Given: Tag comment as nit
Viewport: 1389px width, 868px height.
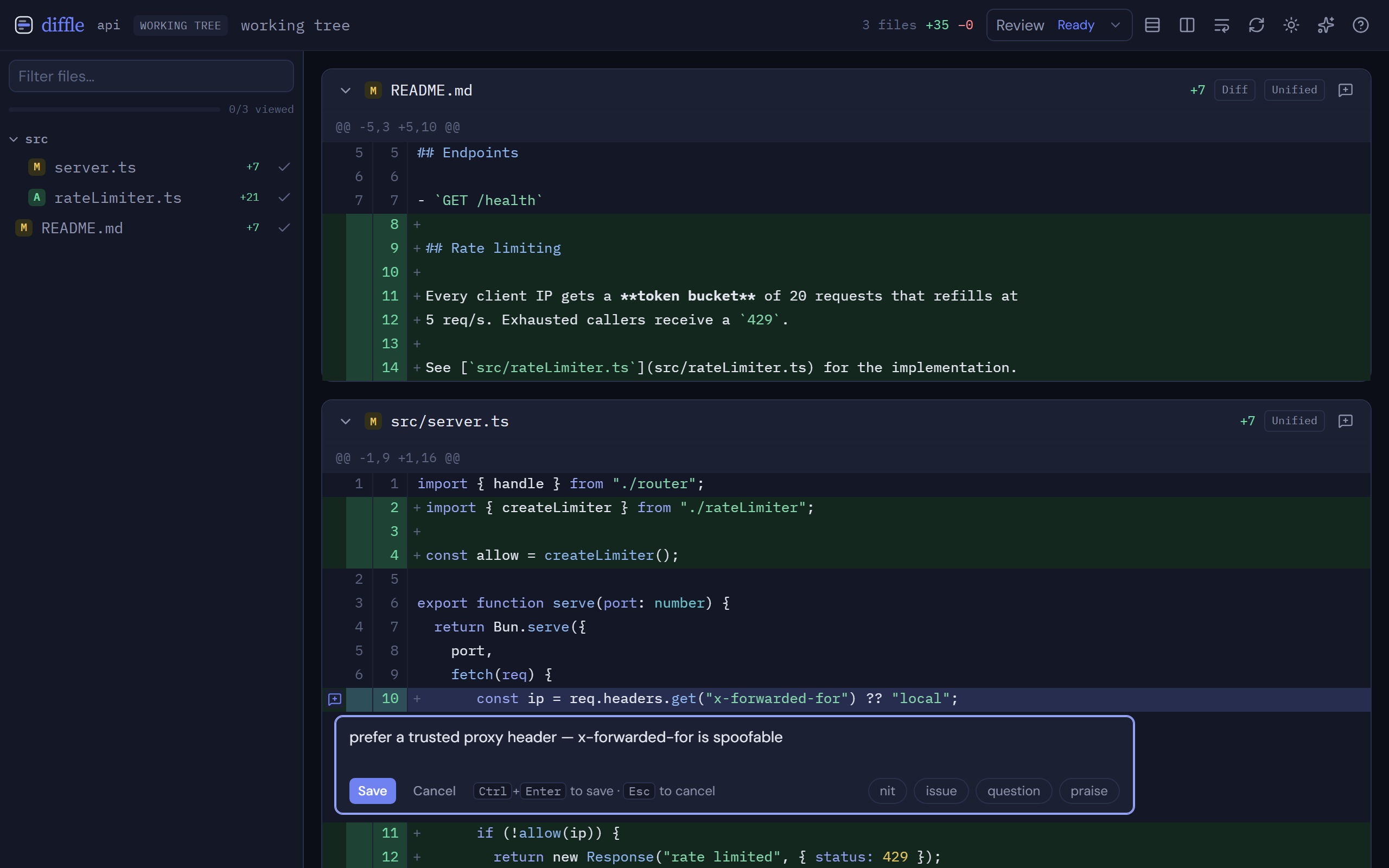Looking at the screenshot, I should click(887, 791).
